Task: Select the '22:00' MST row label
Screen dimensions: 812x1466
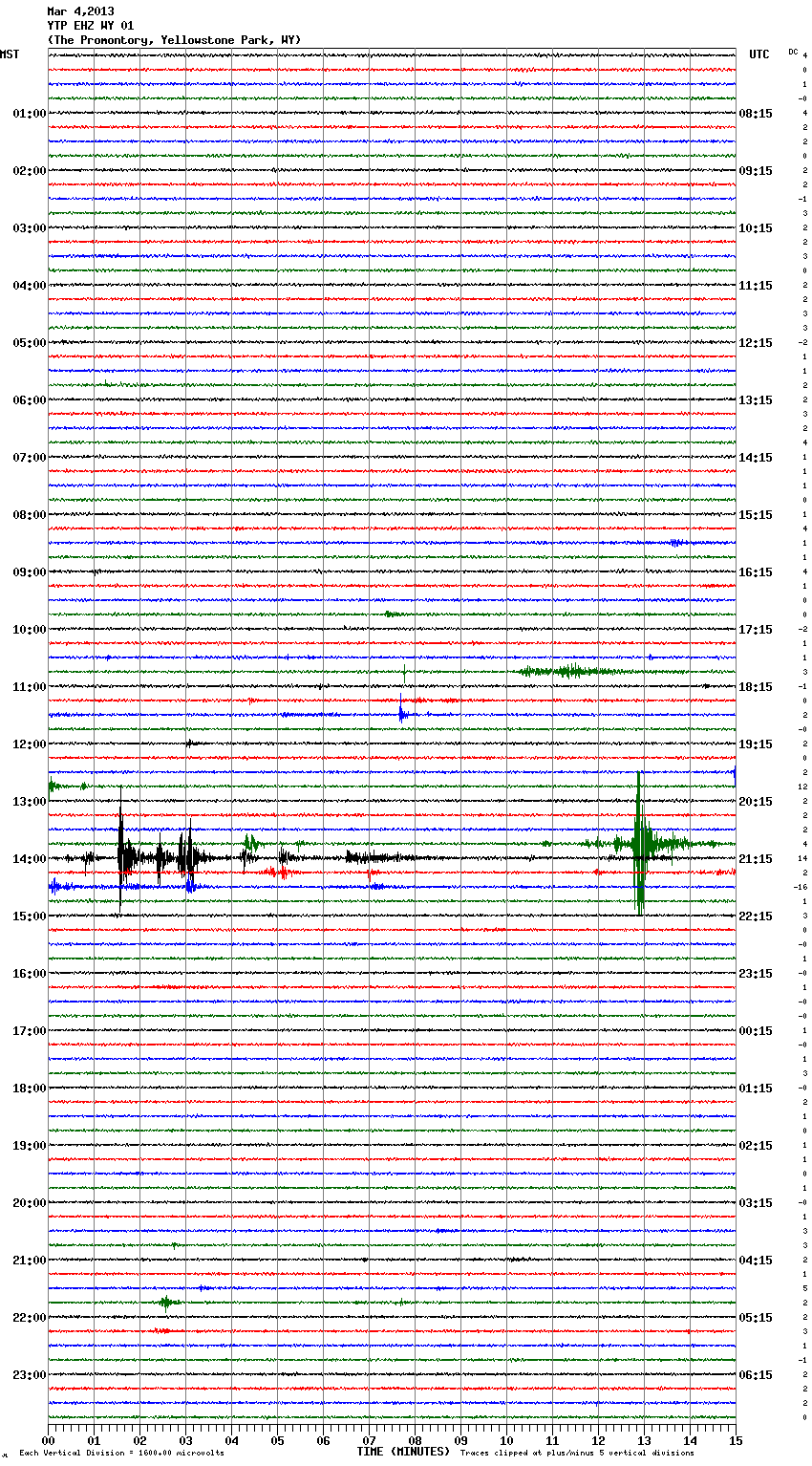Action: point(29,1318)
